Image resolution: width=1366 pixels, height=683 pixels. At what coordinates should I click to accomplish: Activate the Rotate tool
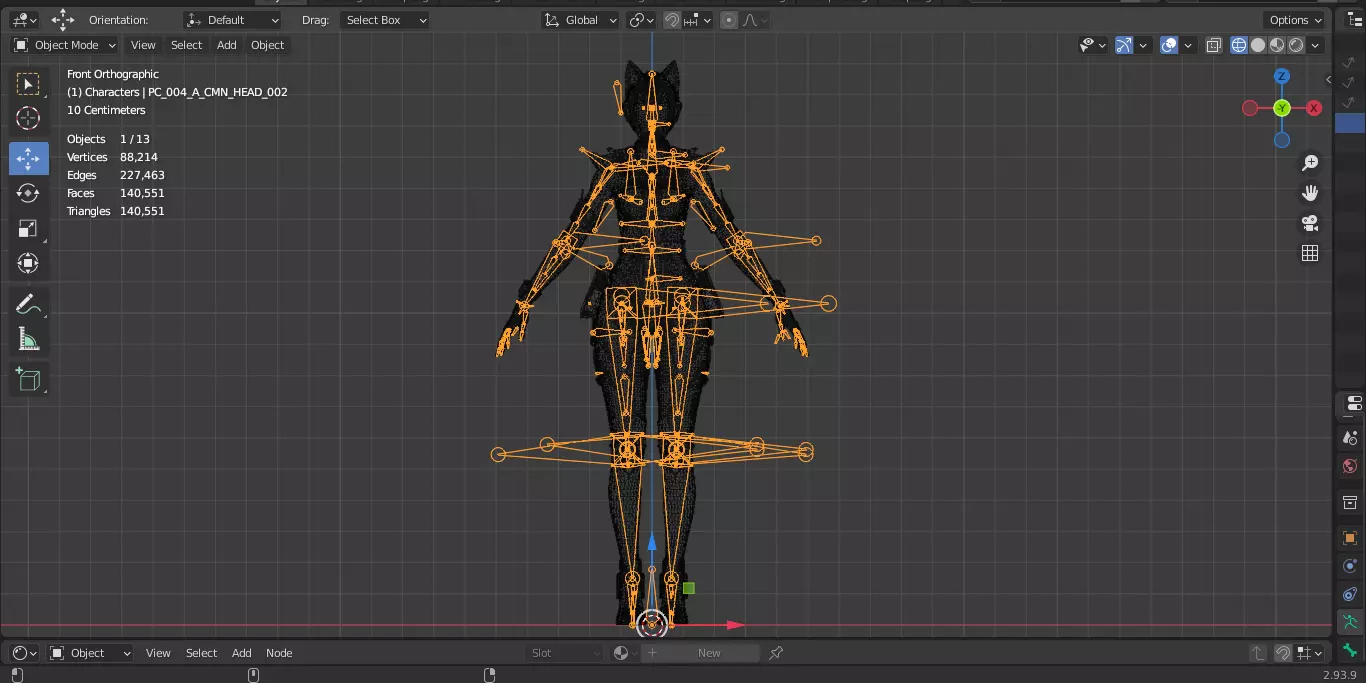click(x=28, y=193)
